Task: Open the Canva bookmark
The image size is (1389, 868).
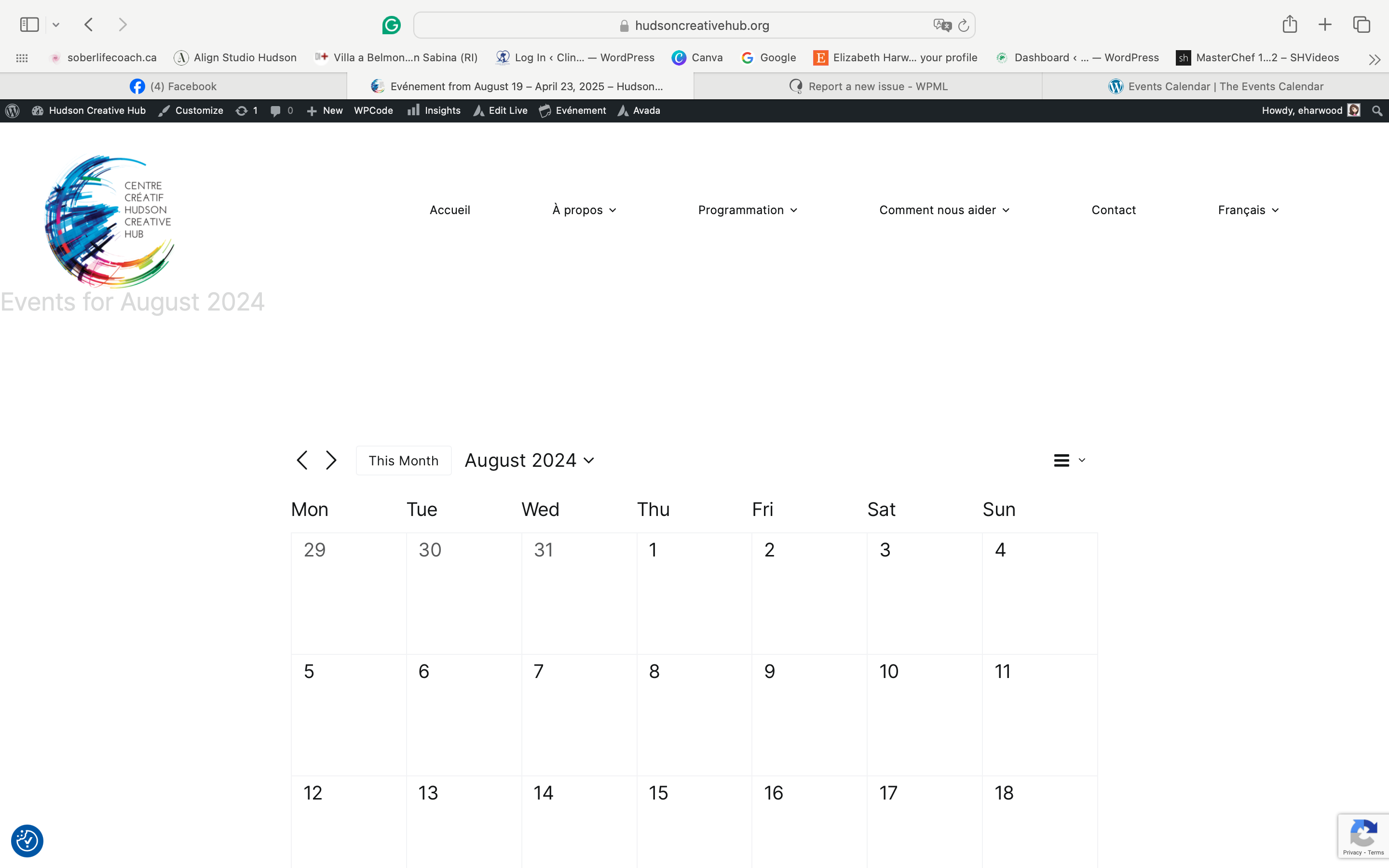Action: [697, 57]
